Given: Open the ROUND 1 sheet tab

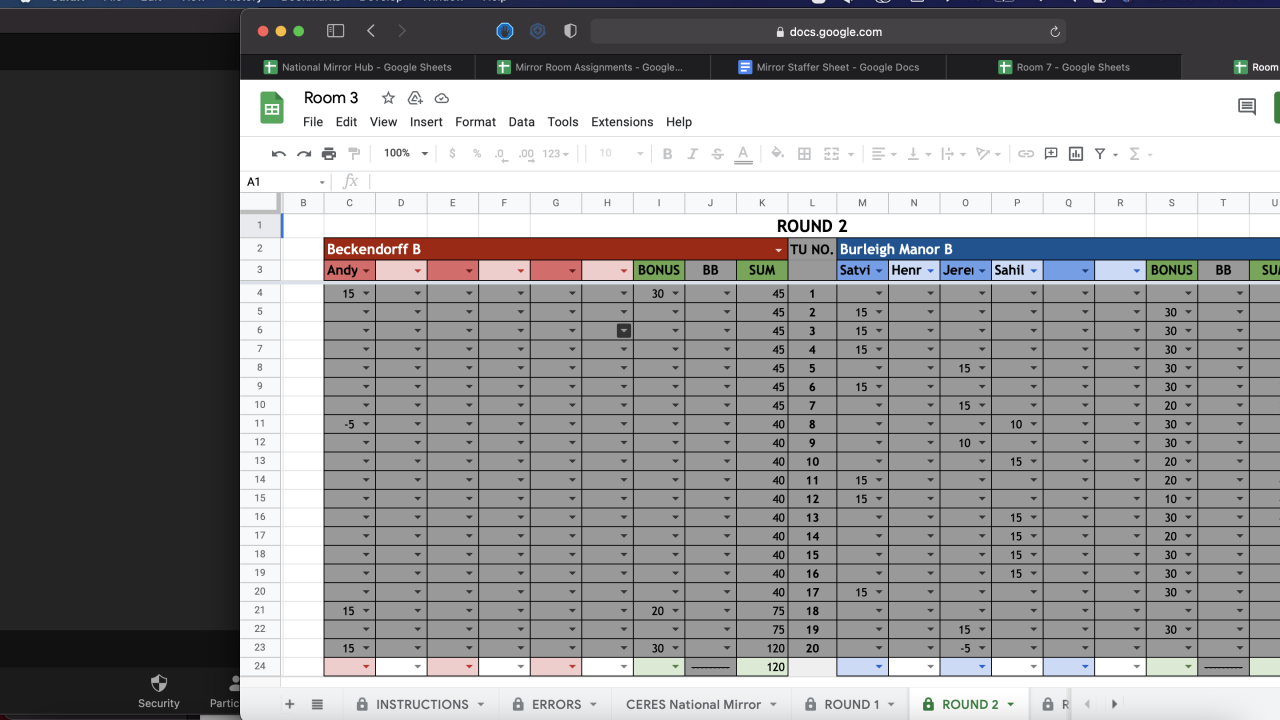Looking at the screenshot, I should pos(850,704).
